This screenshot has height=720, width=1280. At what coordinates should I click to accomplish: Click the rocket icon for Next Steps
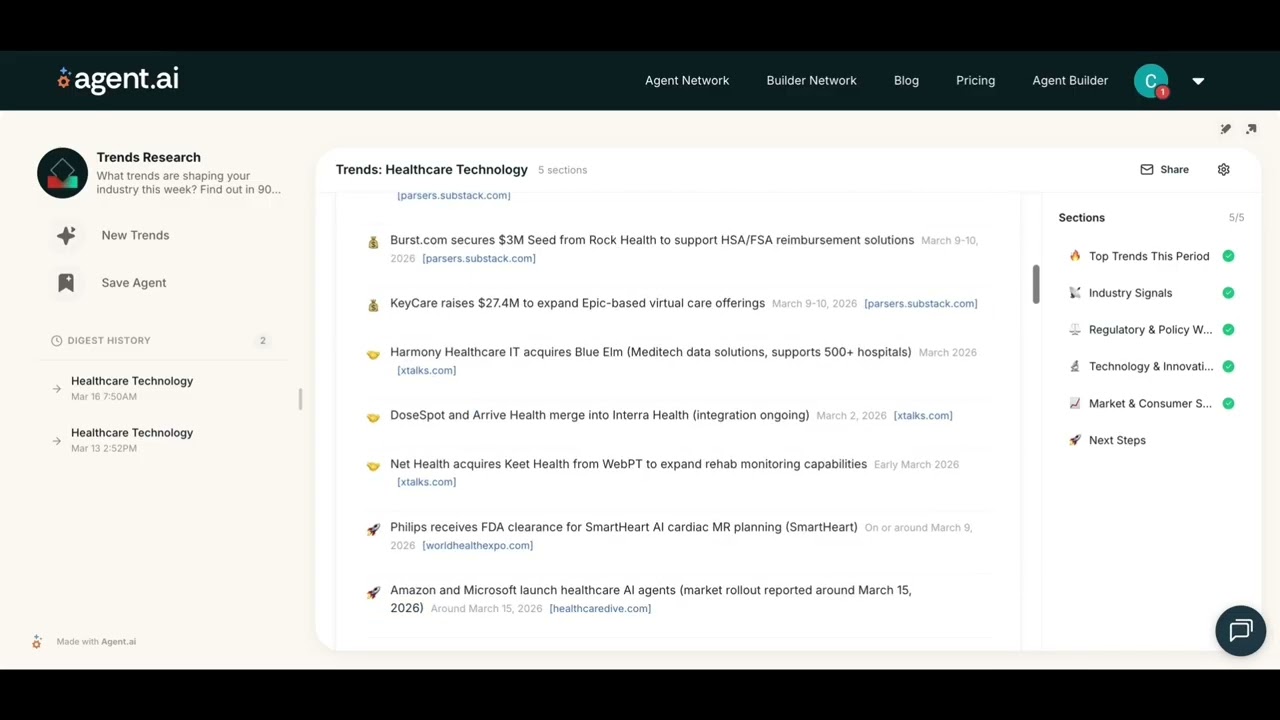(x=1075, y=440)
